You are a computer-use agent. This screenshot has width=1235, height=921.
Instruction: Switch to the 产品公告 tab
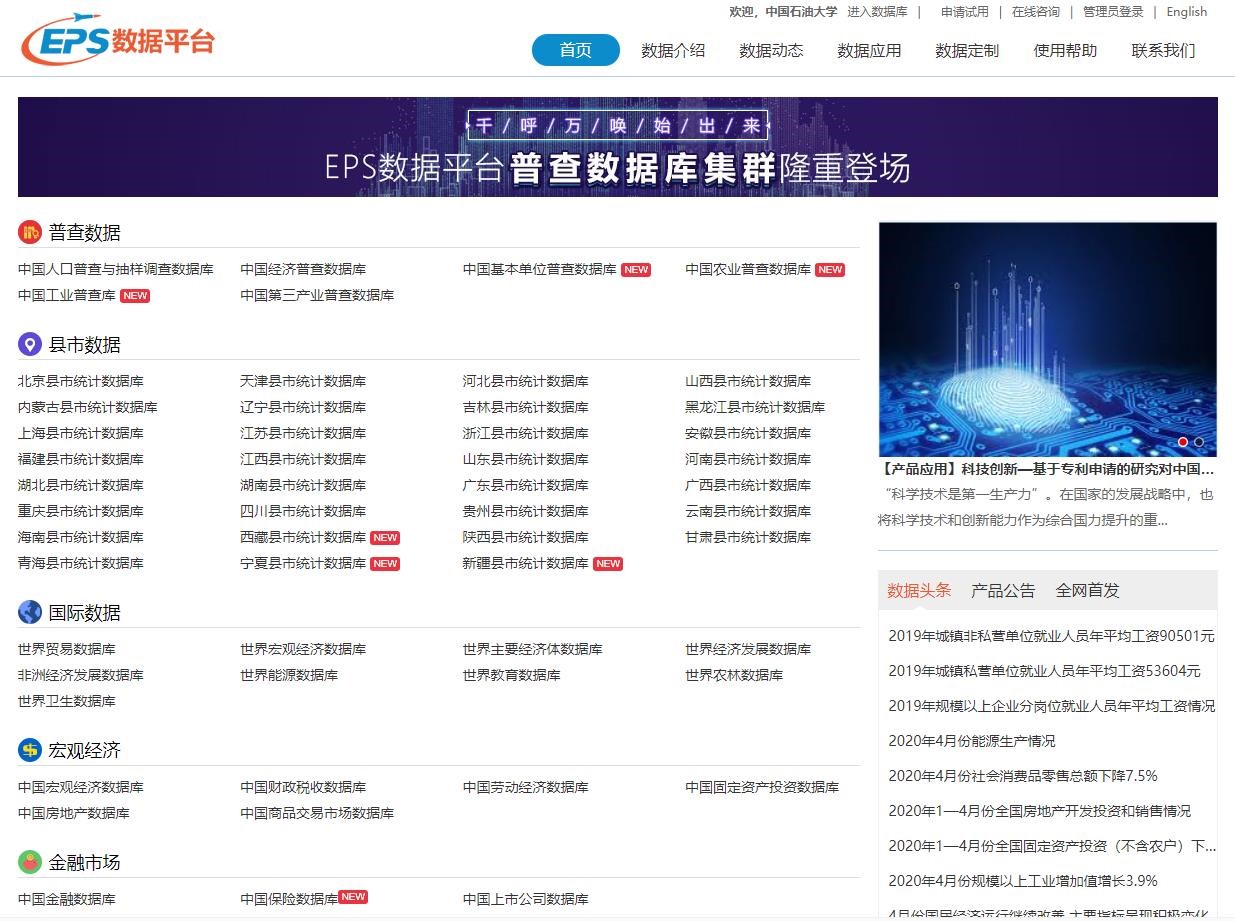(x=1003, y=590)
